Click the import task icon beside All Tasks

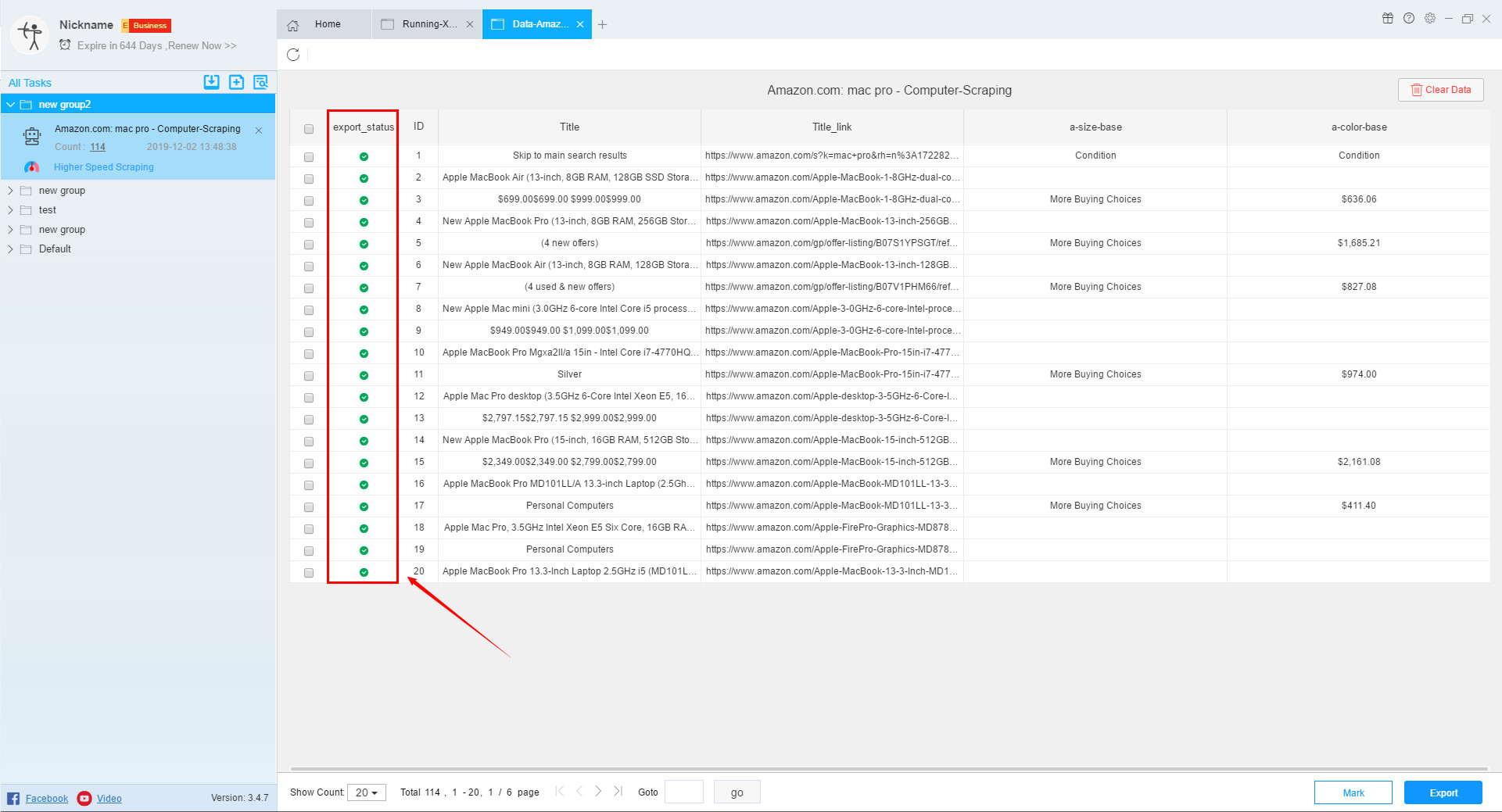point(211,82)
